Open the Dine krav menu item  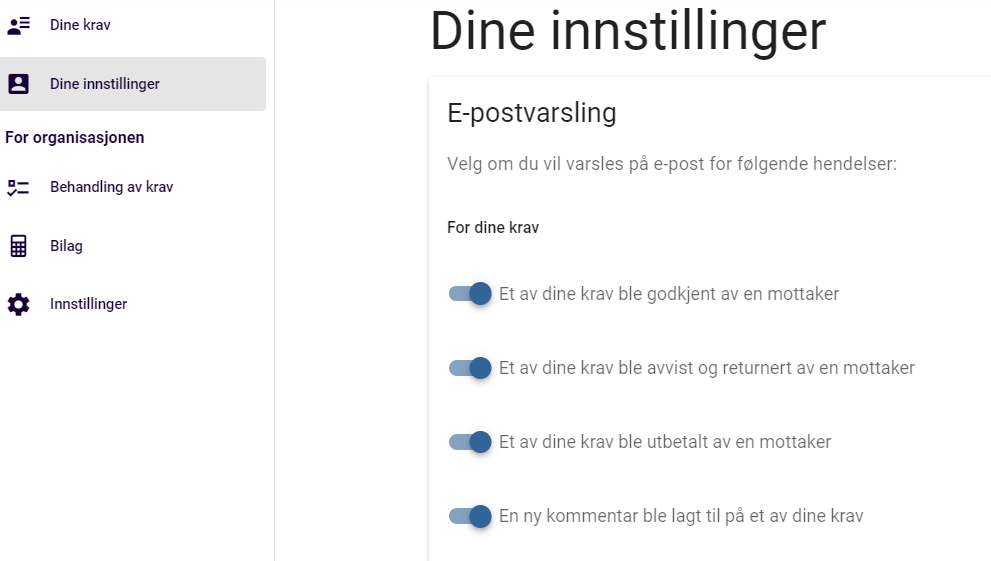click(133, 25)
